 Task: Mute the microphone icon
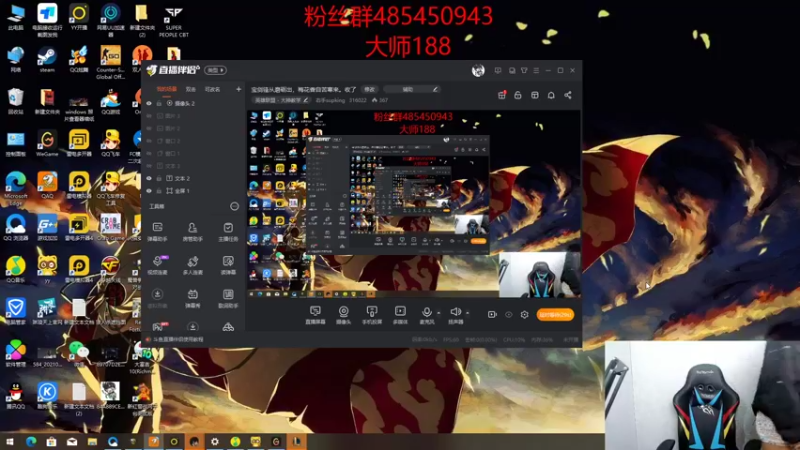coord(427,312)
